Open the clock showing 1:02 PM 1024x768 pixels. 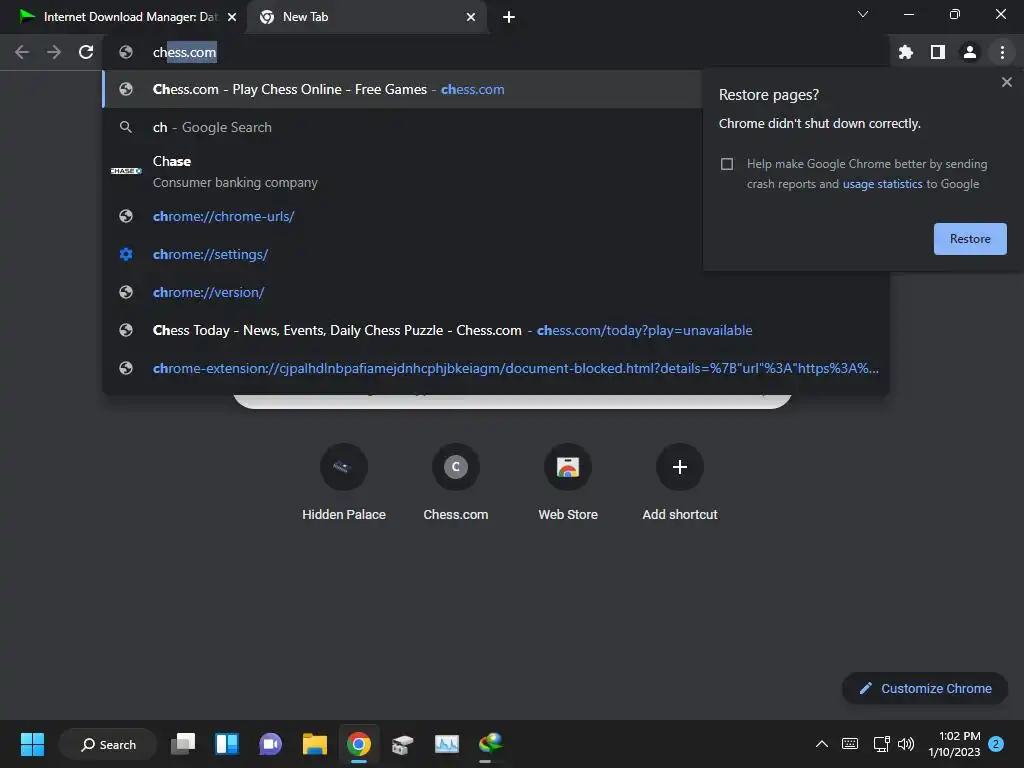954,744
